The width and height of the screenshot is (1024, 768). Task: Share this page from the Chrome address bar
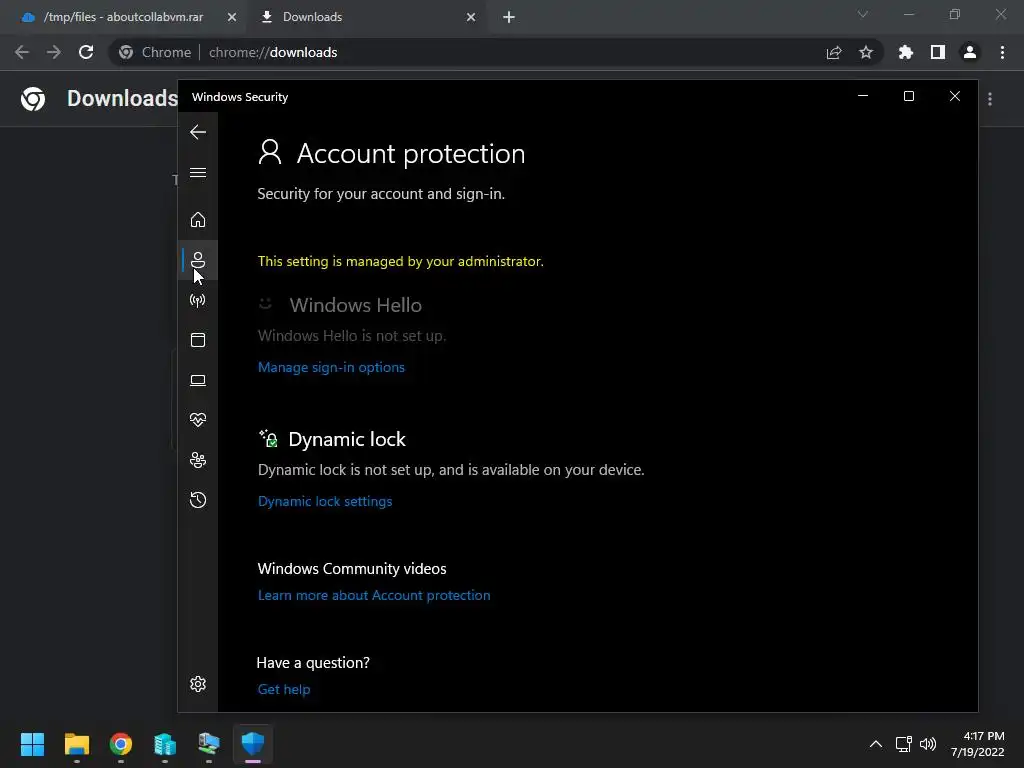click(834, 52)
